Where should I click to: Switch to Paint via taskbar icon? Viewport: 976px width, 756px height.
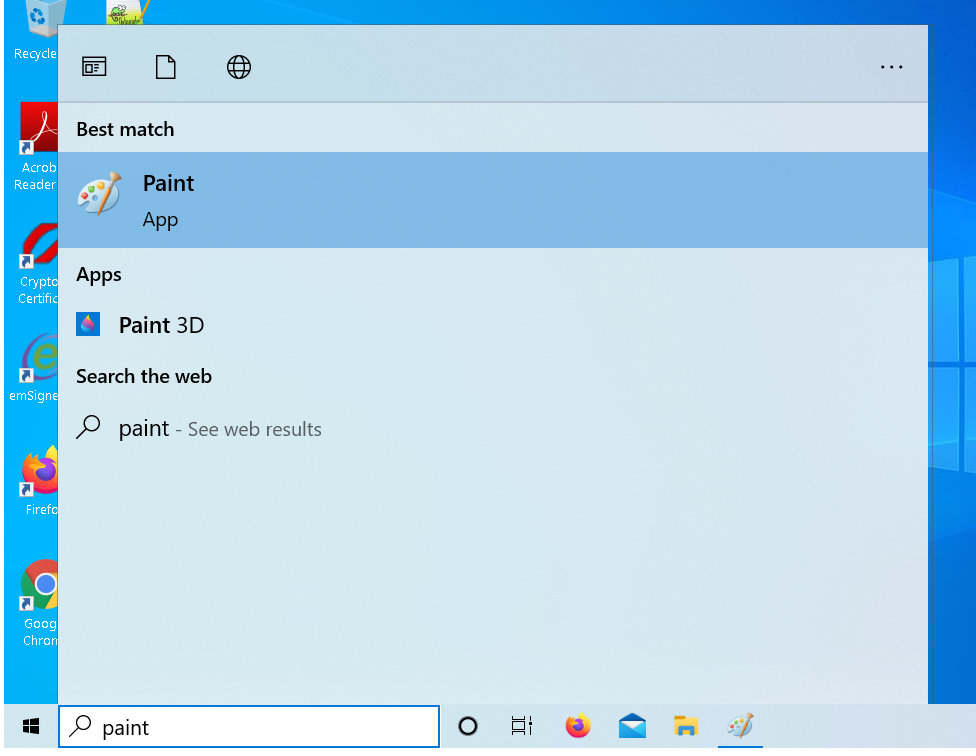point(740,727)
